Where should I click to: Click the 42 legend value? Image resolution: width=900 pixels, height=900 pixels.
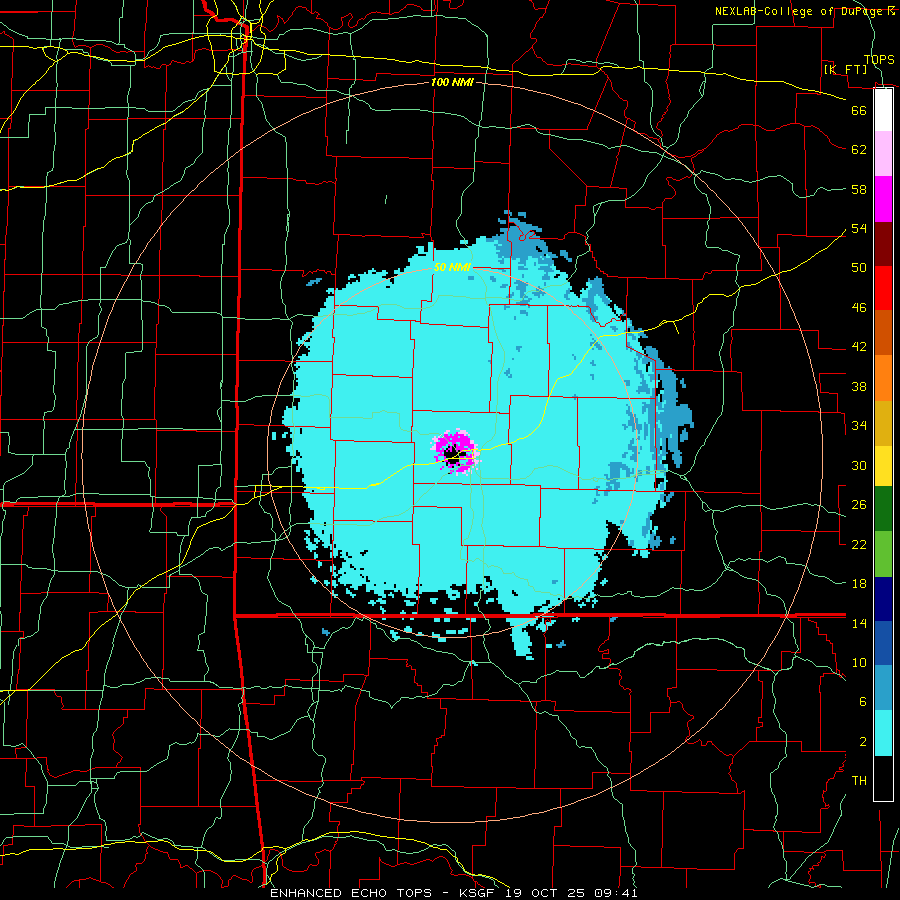pyautogui.click(x=859, y=347)
